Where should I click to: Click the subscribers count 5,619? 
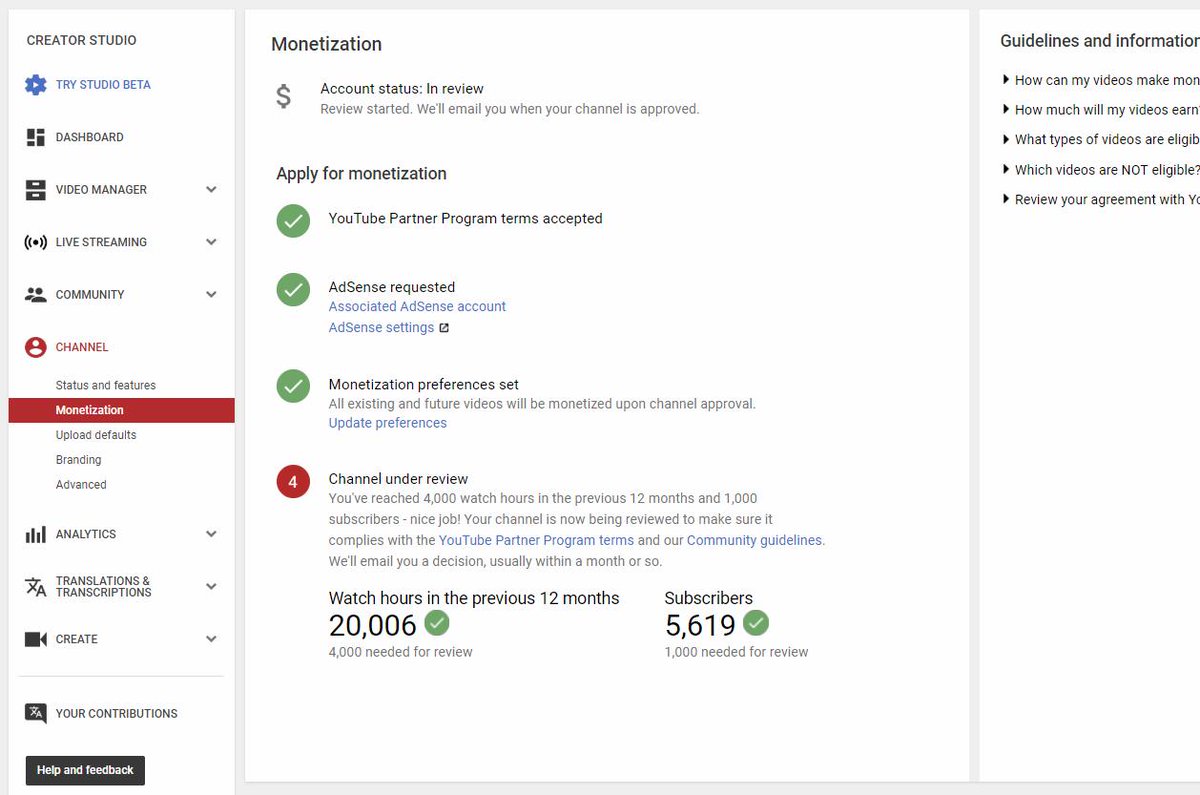tap(700, 626)
